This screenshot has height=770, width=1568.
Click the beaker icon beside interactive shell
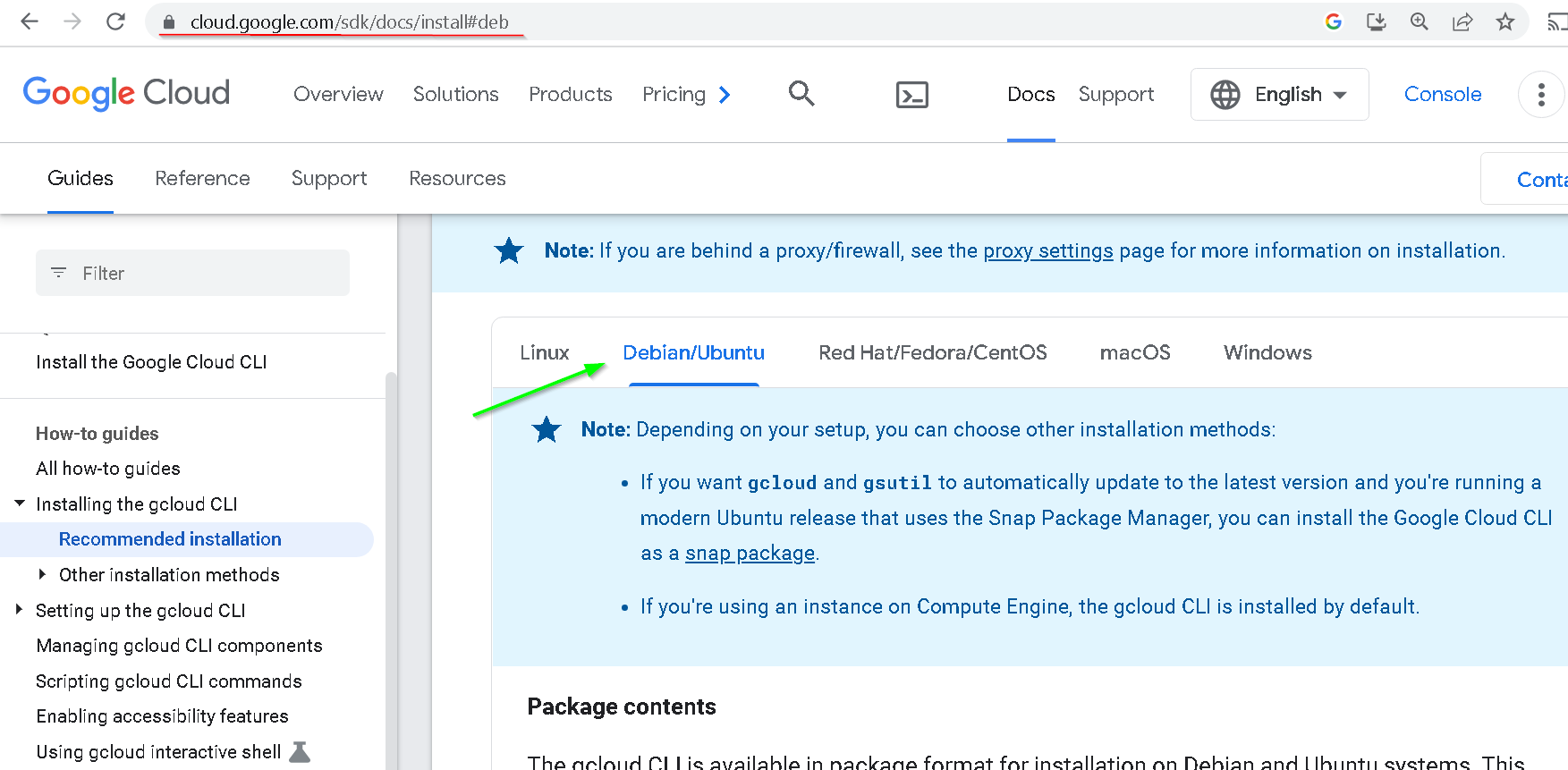point(301,751)
